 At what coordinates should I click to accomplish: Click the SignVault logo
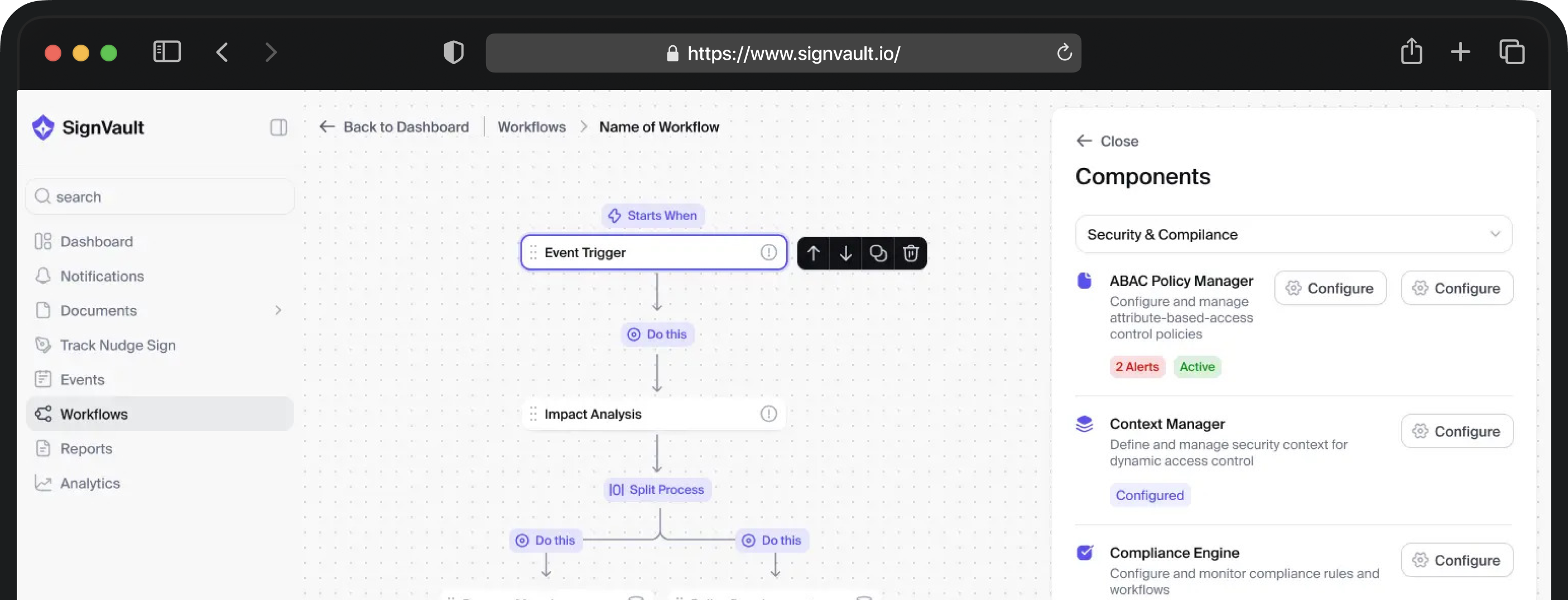(88, 127)
